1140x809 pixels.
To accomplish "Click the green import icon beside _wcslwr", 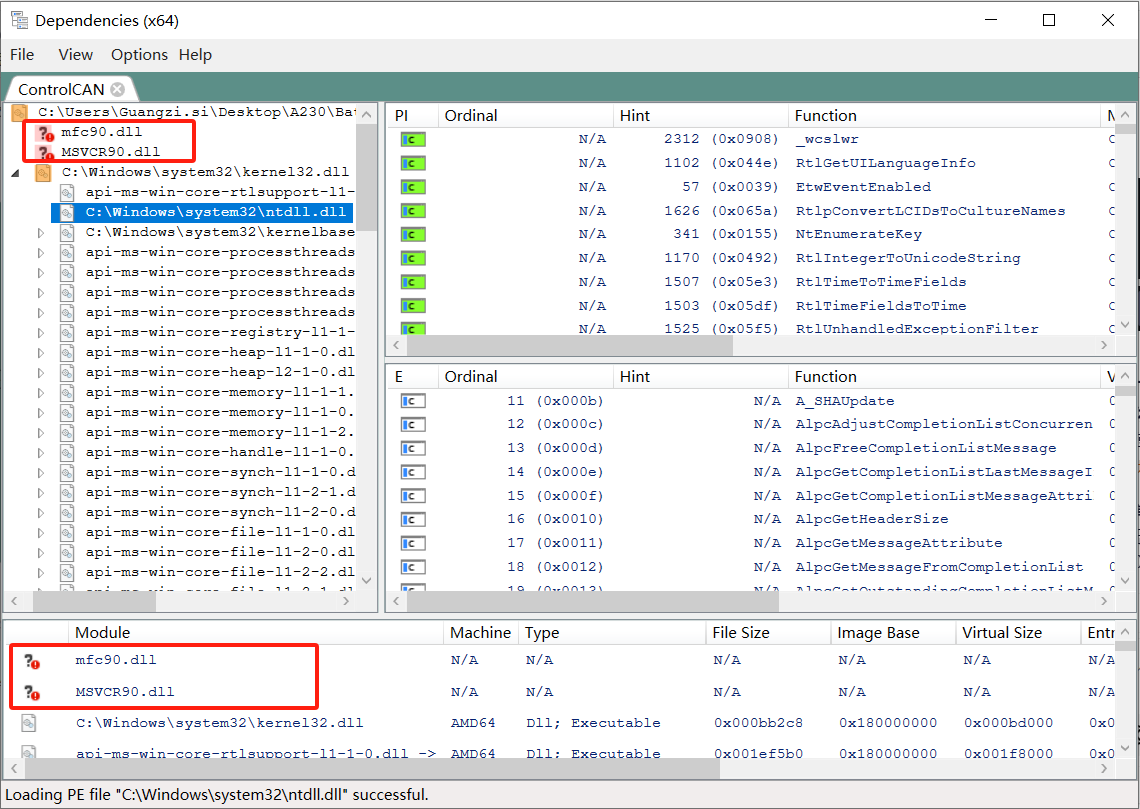I will tap(413, 138).
